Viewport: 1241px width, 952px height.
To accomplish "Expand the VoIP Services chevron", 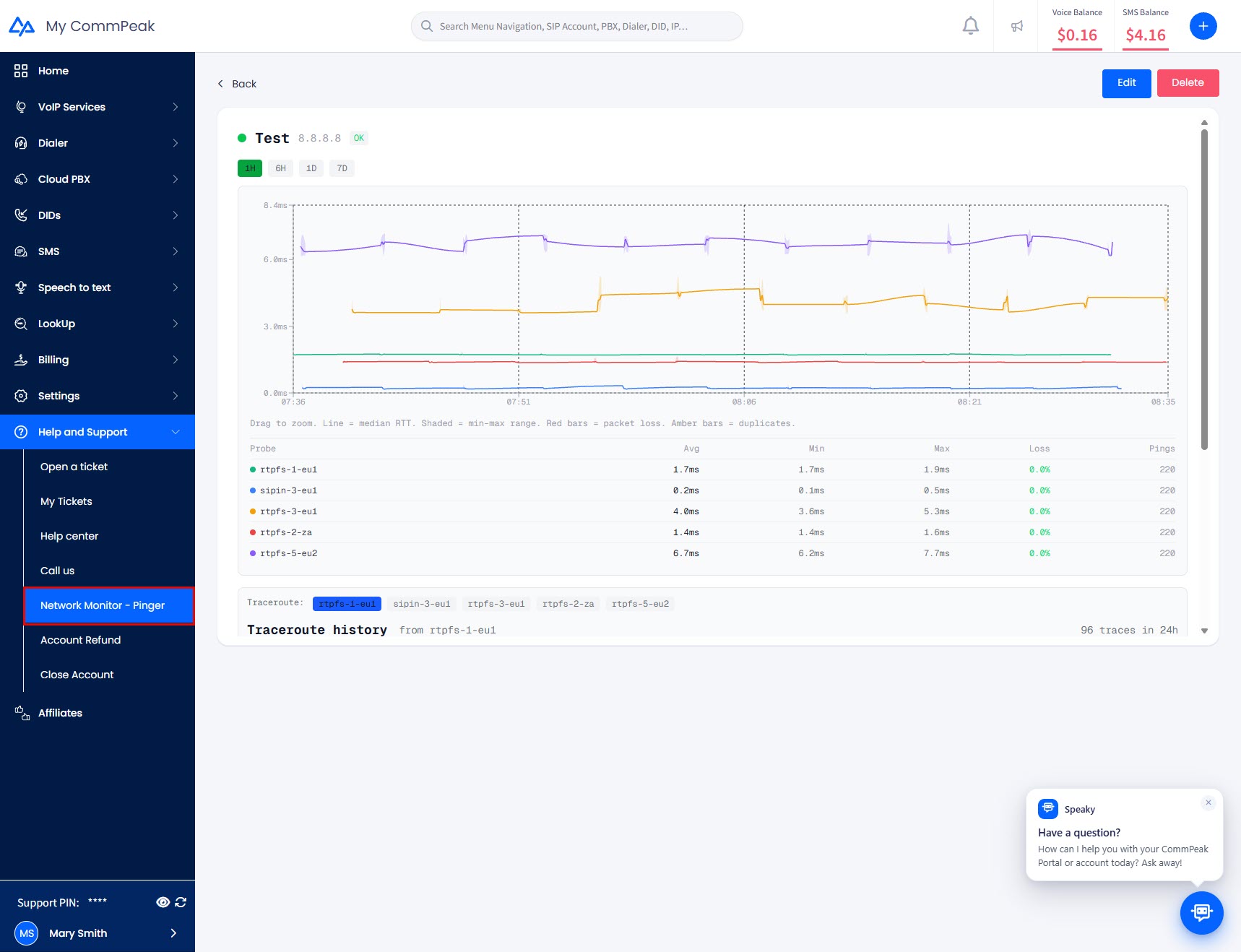I will click(x=176, y=107).
